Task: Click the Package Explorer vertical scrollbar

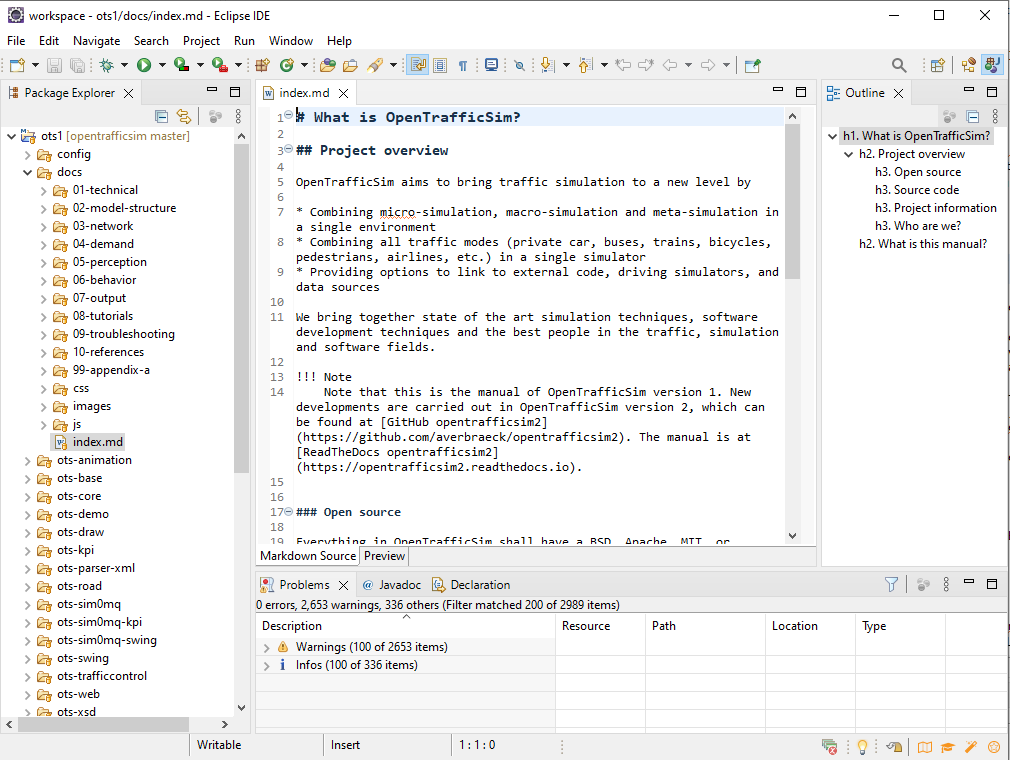Action: click(x=242, y=309)
